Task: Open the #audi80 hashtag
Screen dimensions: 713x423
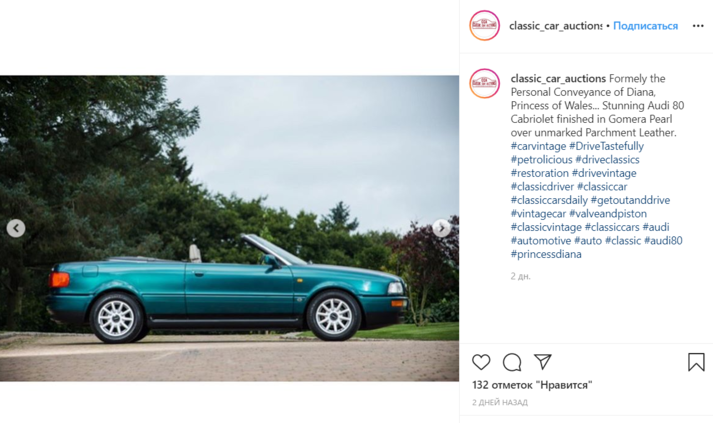Action: (663, 241)
